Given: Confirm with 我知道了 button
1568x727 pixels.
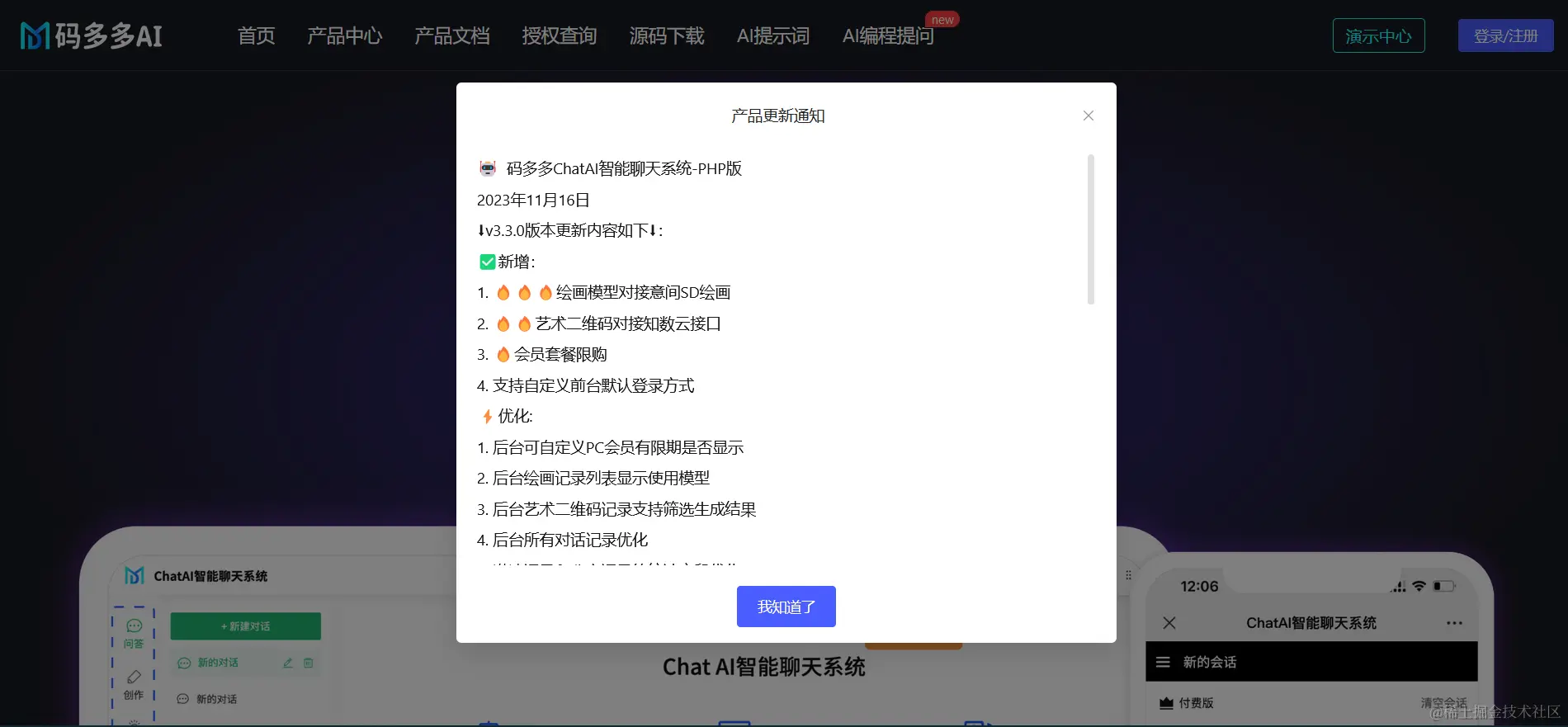Looking at the screenshot, I should click(786, 607).
